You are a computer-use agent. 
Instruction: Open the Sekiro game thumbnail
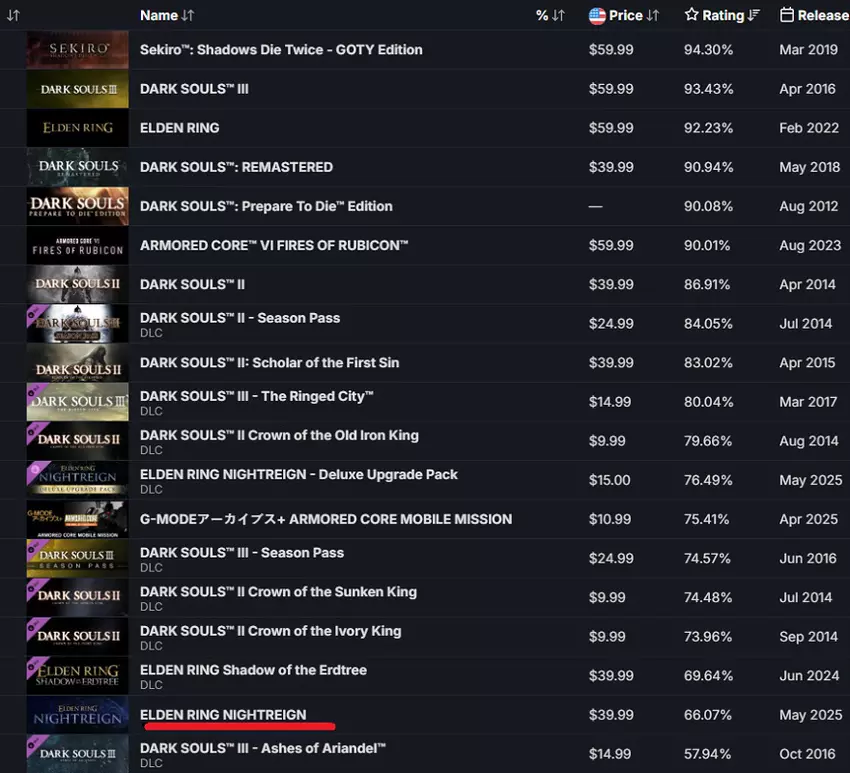(x=77, y=50)
